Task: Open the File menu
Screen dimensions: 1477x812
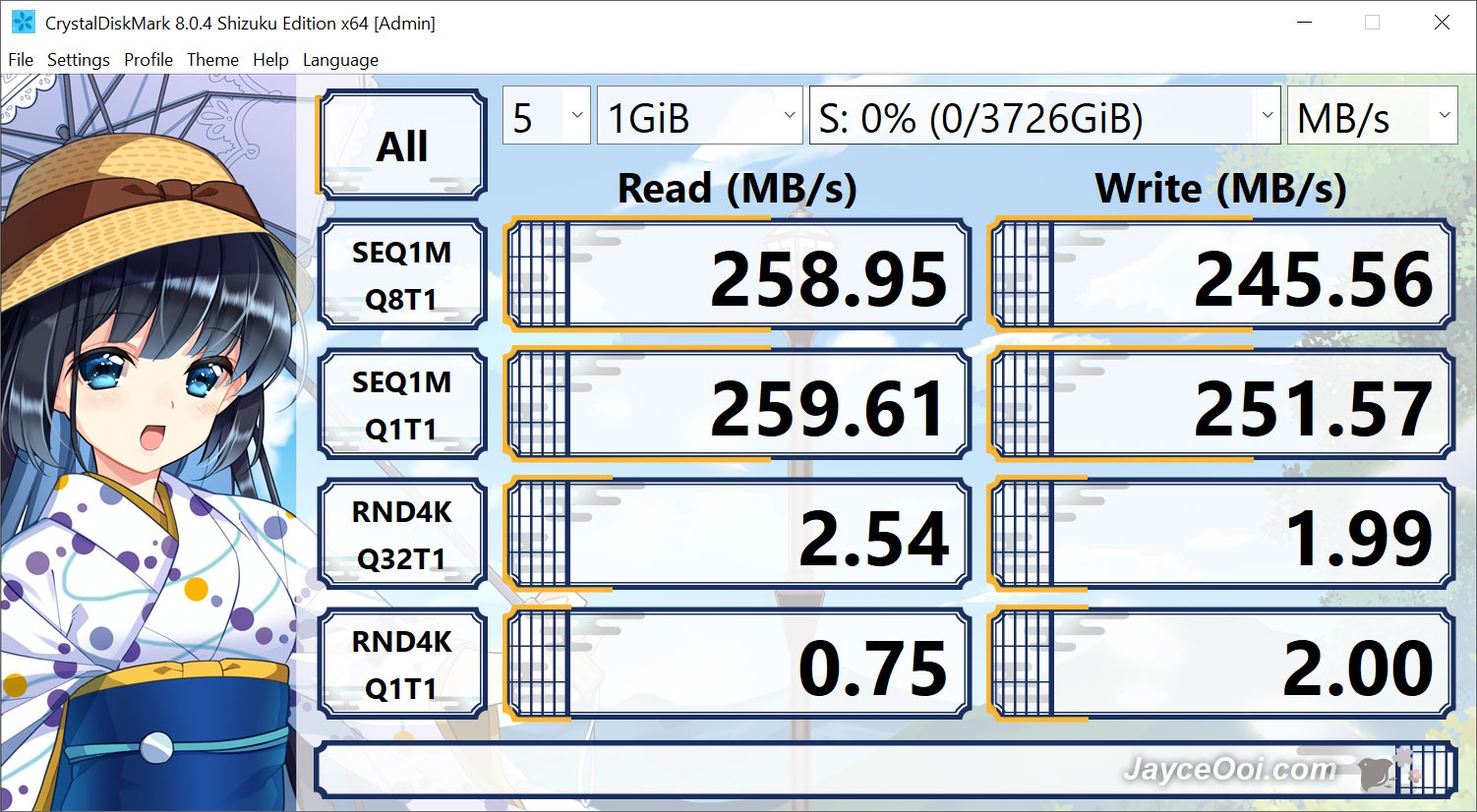Action: click(x=21, y=60)
